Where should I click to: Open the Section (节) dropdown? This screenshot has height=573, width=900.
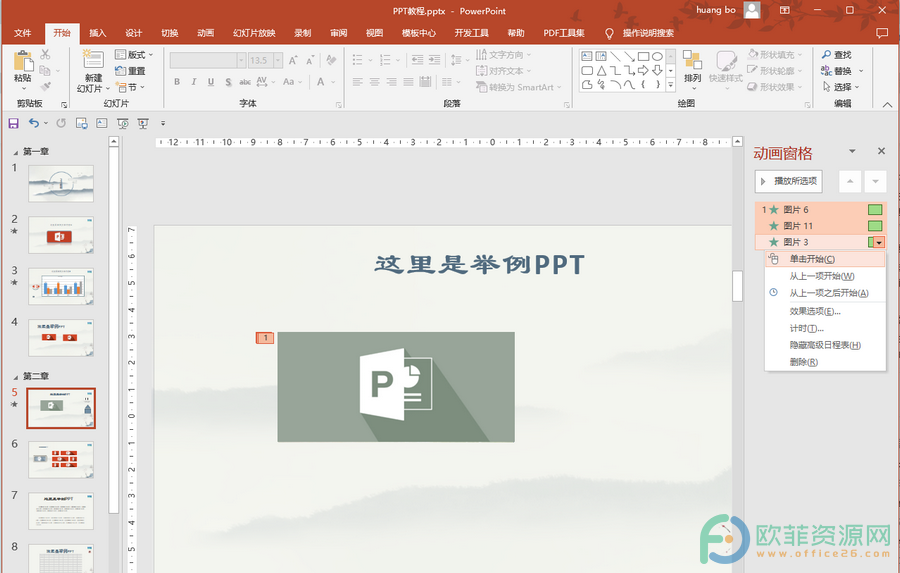point(131,87)
